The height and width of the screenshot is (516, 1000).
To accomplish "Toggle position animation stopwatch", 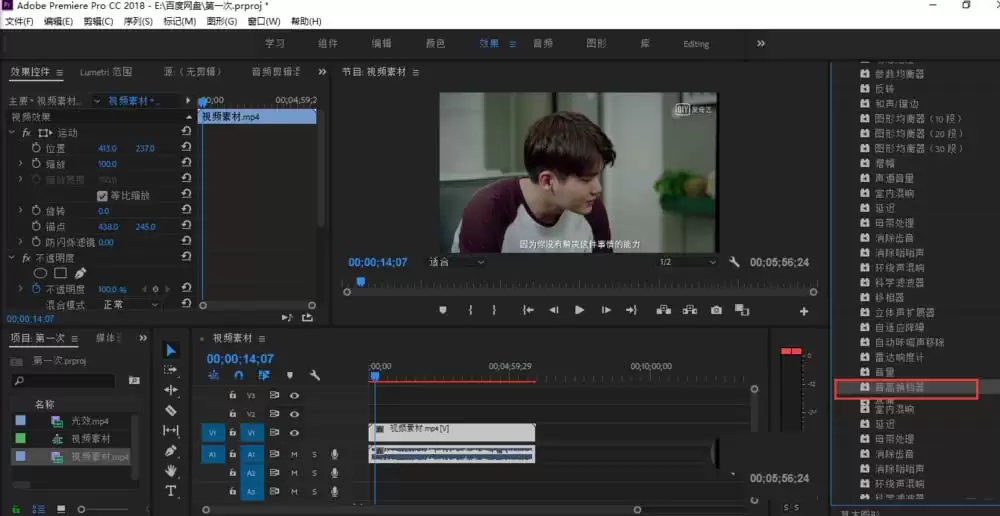I will pyautogui.click(x=36, y=148).
